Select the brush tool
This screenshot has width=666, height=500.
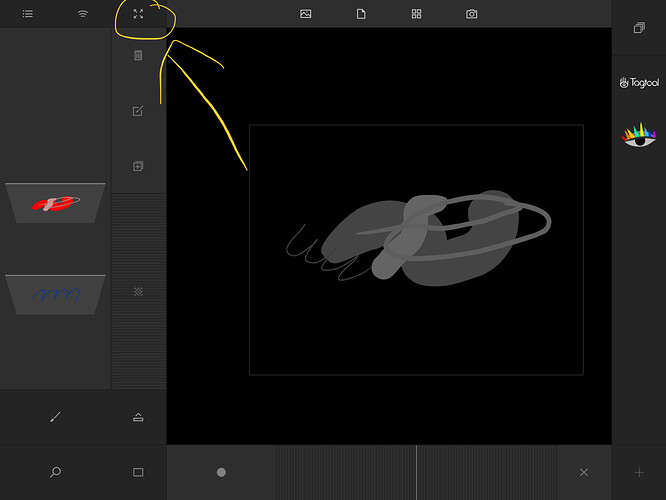click(55, 417)
